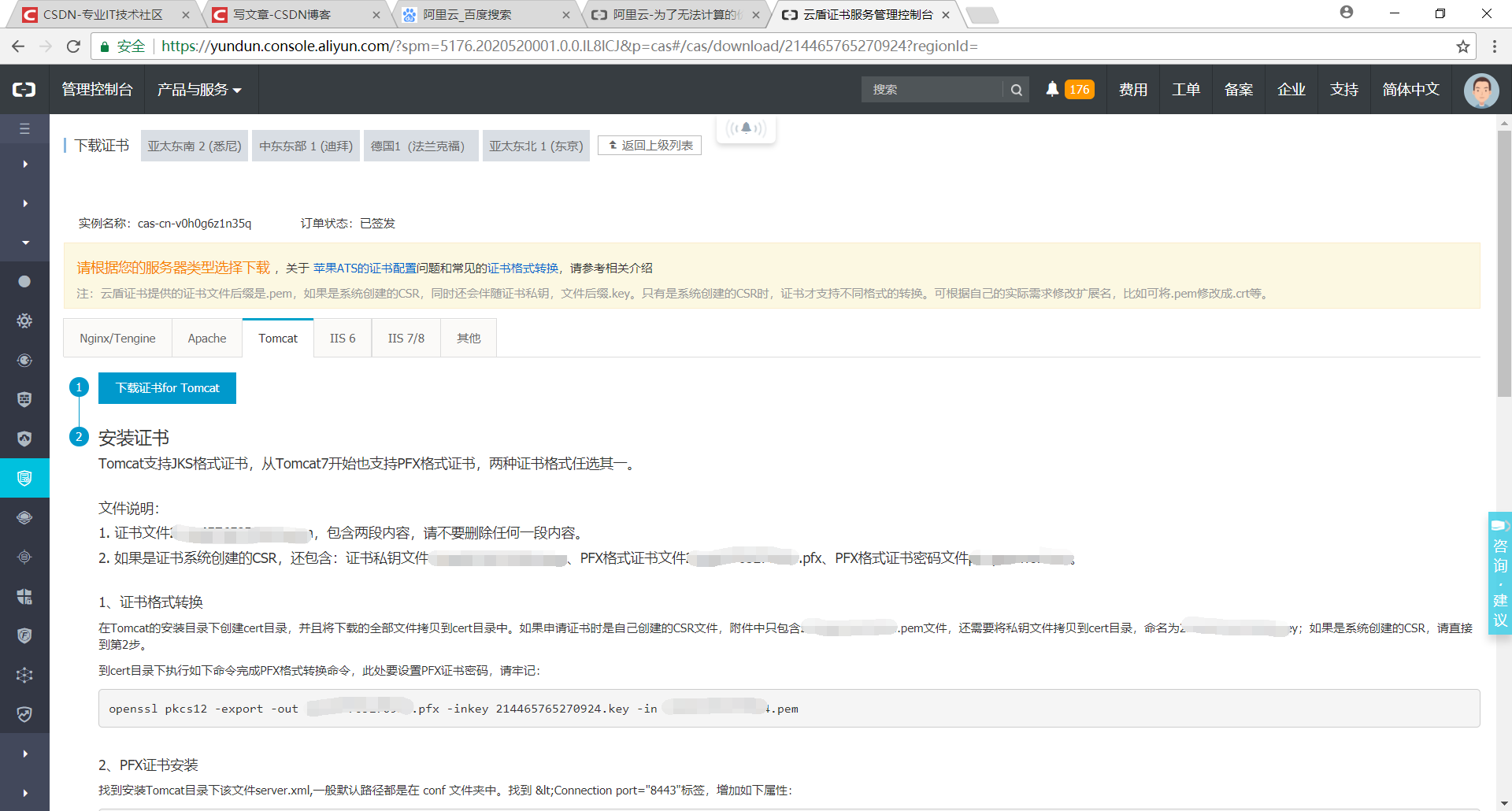Viewport: 1512px width, 811px height.
Task: Select the Tomcat tab
Action: coord(278,338)
